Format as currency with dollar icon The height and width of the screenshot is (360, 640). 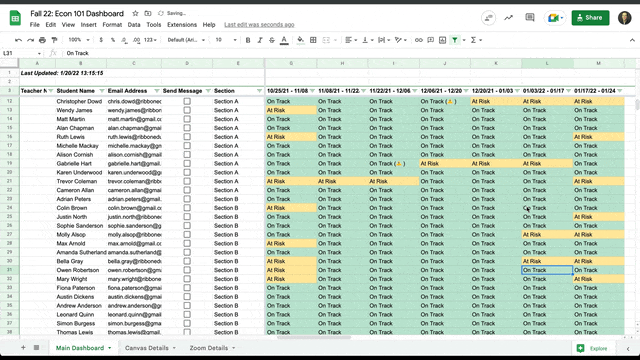(101, 40)
